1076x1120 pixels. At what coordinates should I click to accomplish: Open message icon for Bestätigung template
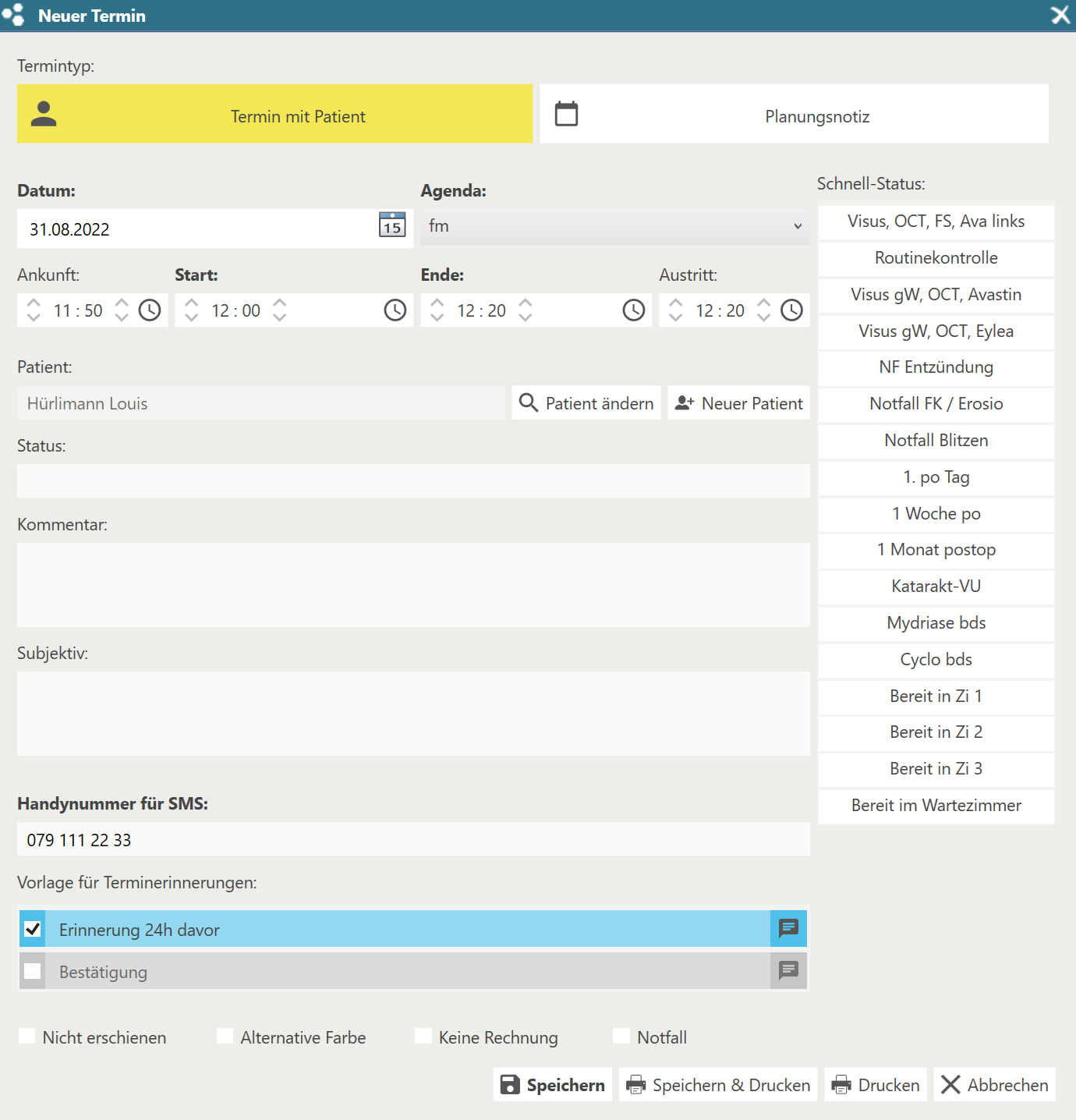click(x=788, y=970)
